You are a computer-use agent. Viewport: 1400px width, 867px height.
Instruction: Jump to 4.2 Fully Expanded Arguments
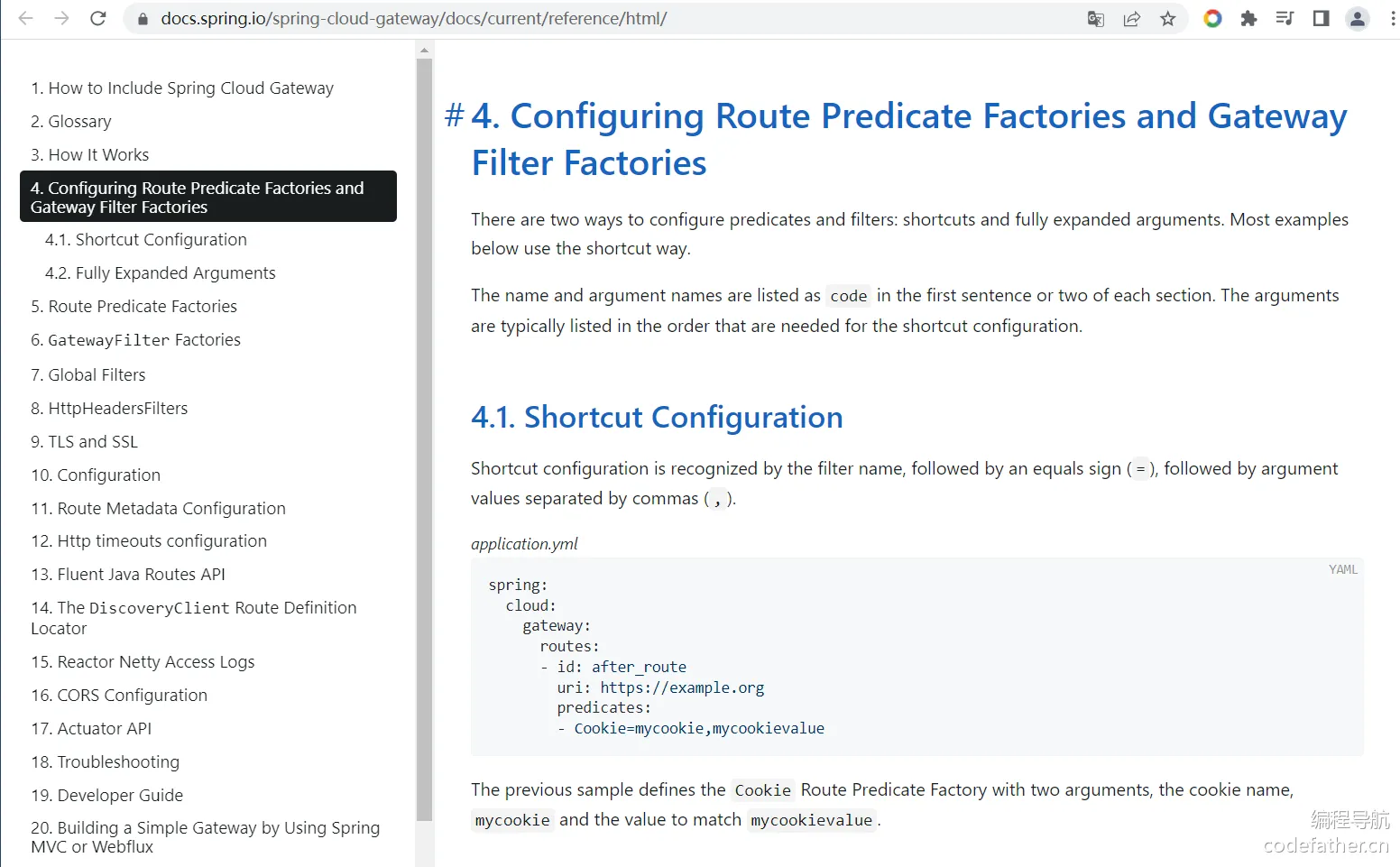coord(161,272)
